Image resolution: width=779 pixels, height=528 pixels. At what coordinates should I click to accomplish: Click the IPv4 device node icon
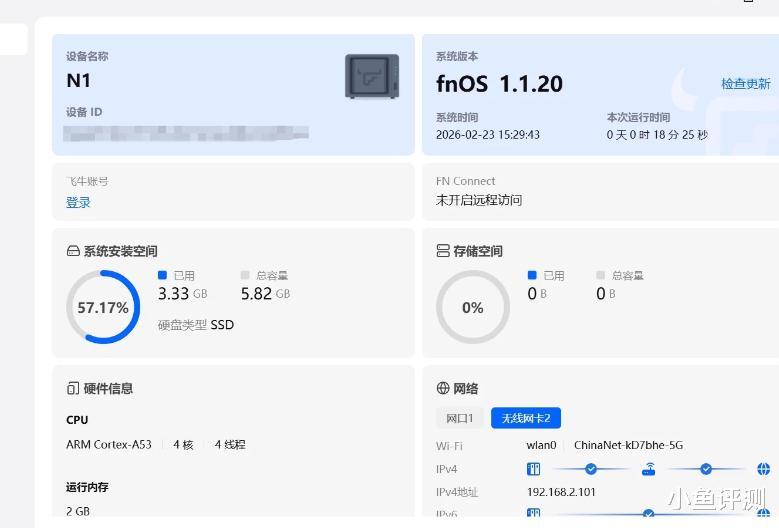[x=533, y=469]
